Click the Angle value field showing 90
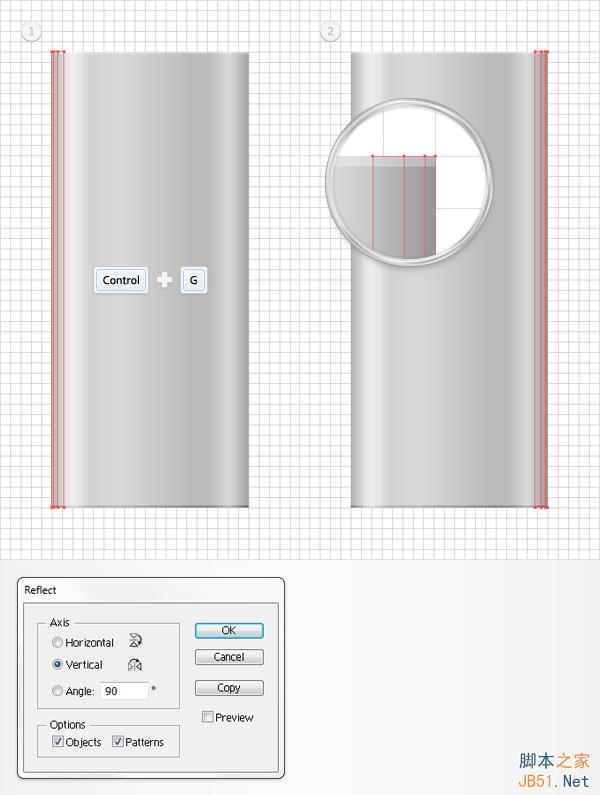Viewport: 600px width, 795px height. coord(124,691)
